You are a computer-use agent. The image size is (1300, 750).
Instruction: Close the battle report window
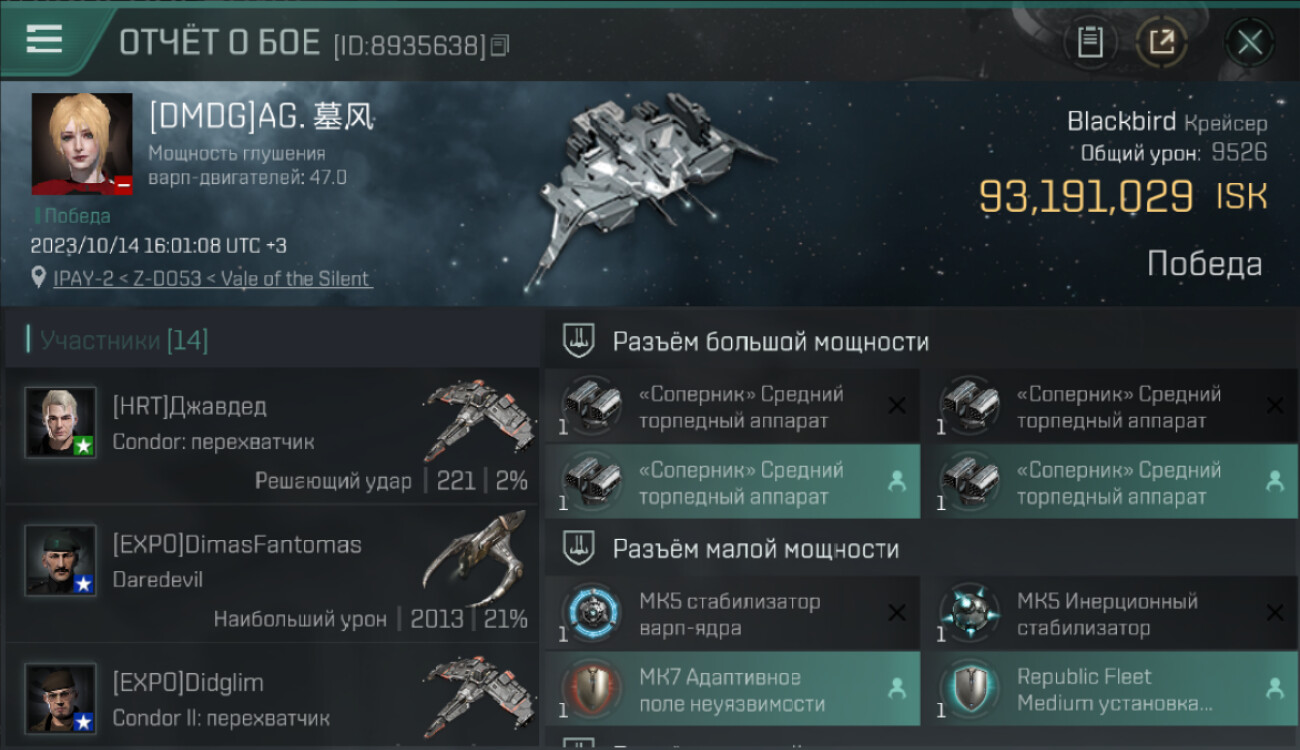coord(1249,42)
